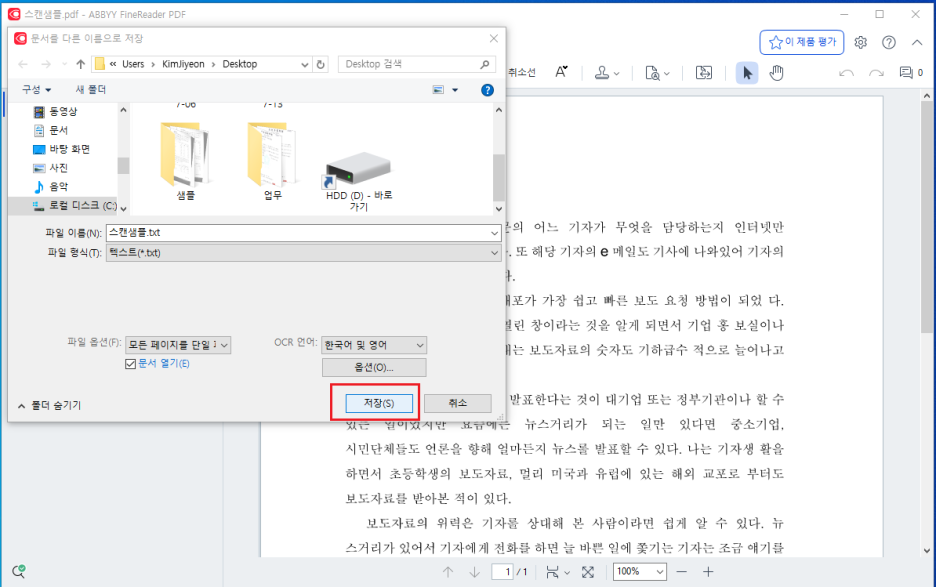Click the search status icon at bottom left
The width and height of the screenshot is (936, 587).
coord(19,571)
